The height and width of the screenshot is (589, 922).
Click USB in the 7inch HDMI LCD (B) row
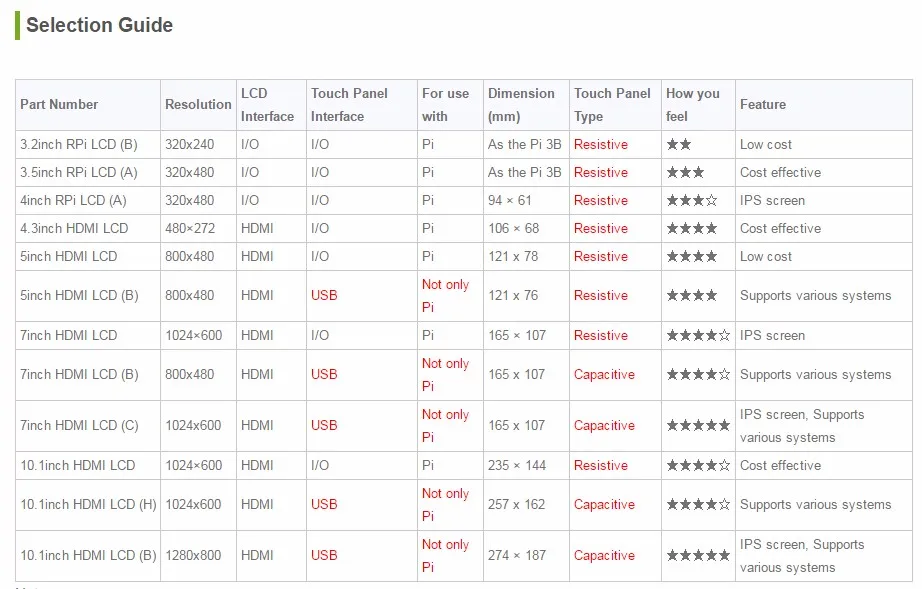tap(324, 374)
